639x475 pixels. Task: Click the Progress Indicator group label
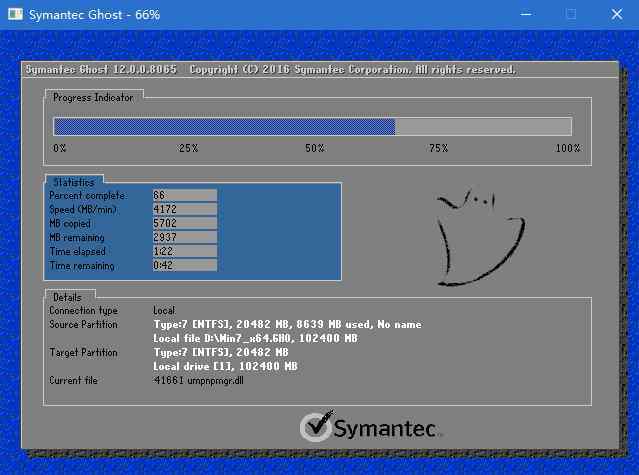pos(93,97)
